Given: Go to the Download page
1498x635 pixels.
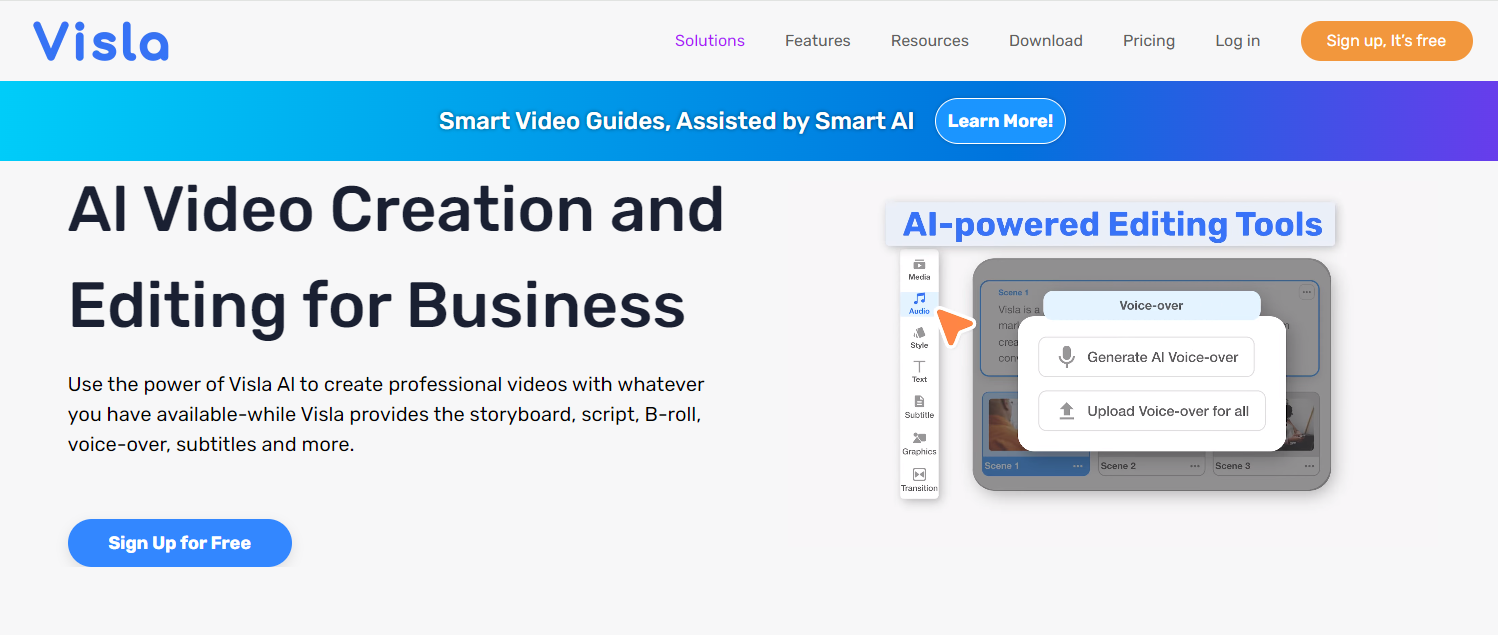Looking at the screenshot, I should pos(1046,41).
